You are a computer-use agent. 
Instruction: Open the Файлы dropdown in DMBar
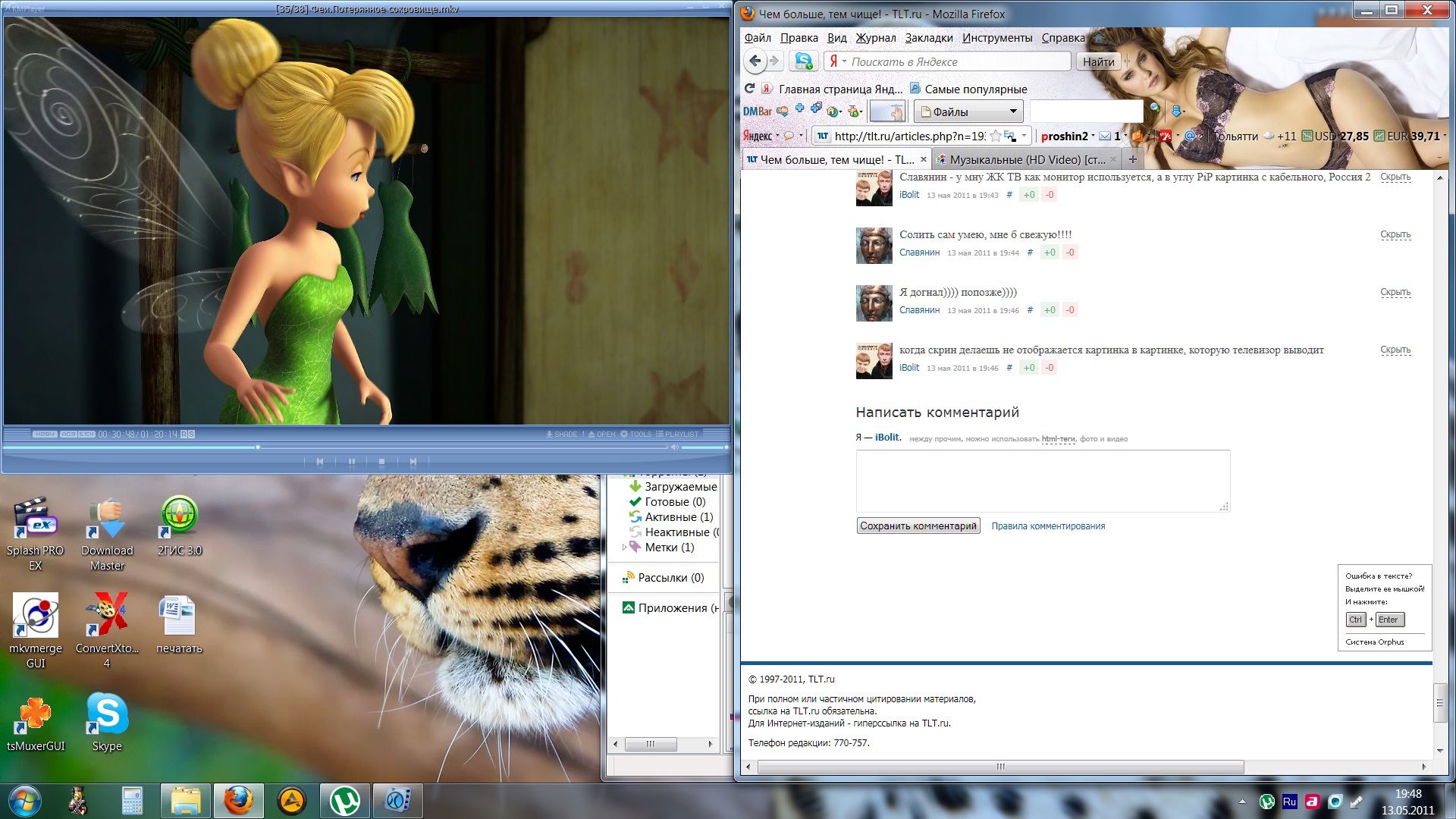[968, 111]
